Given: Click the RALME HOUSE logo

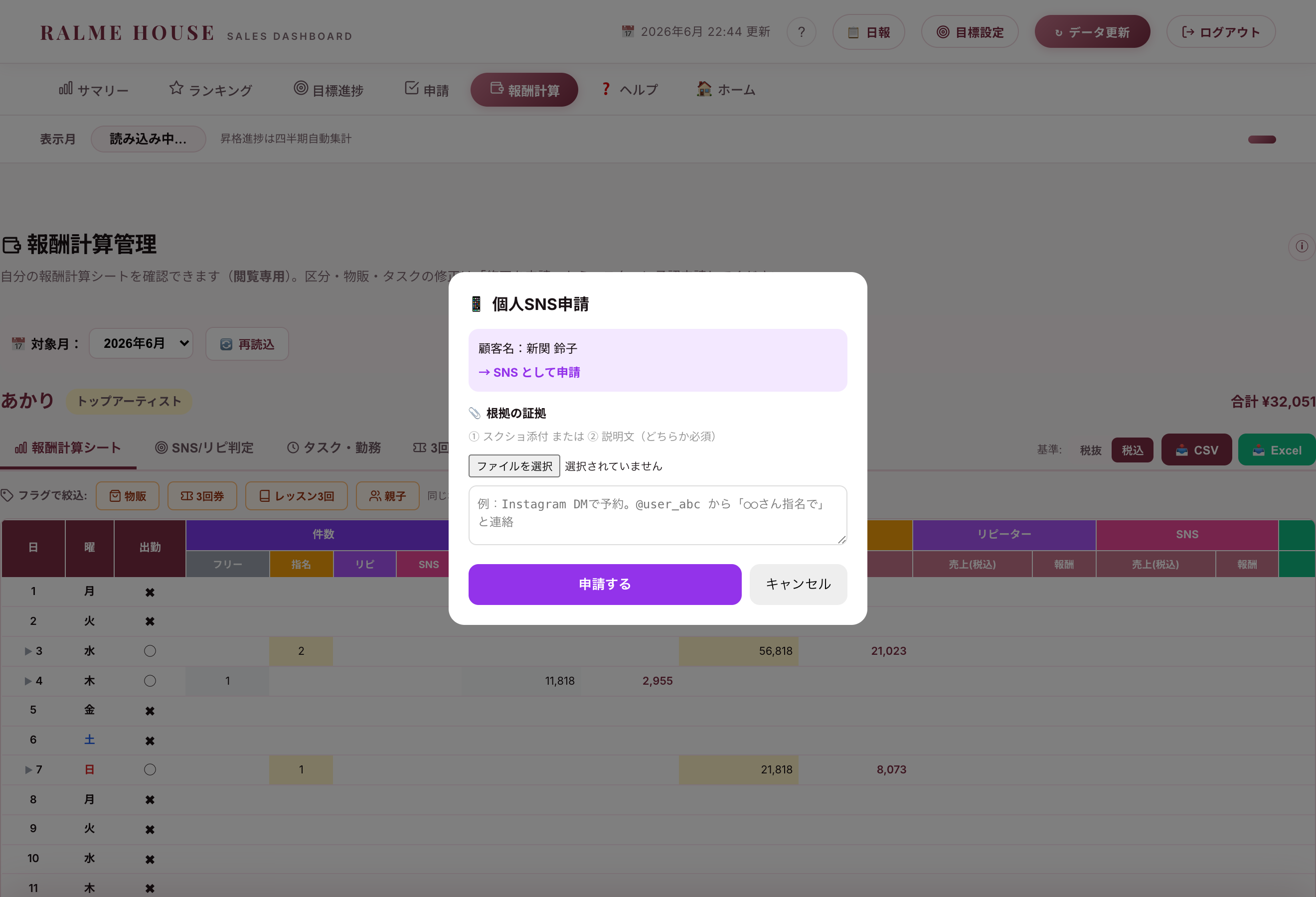Looking at the screenshot, I should (x=128, y=33).
